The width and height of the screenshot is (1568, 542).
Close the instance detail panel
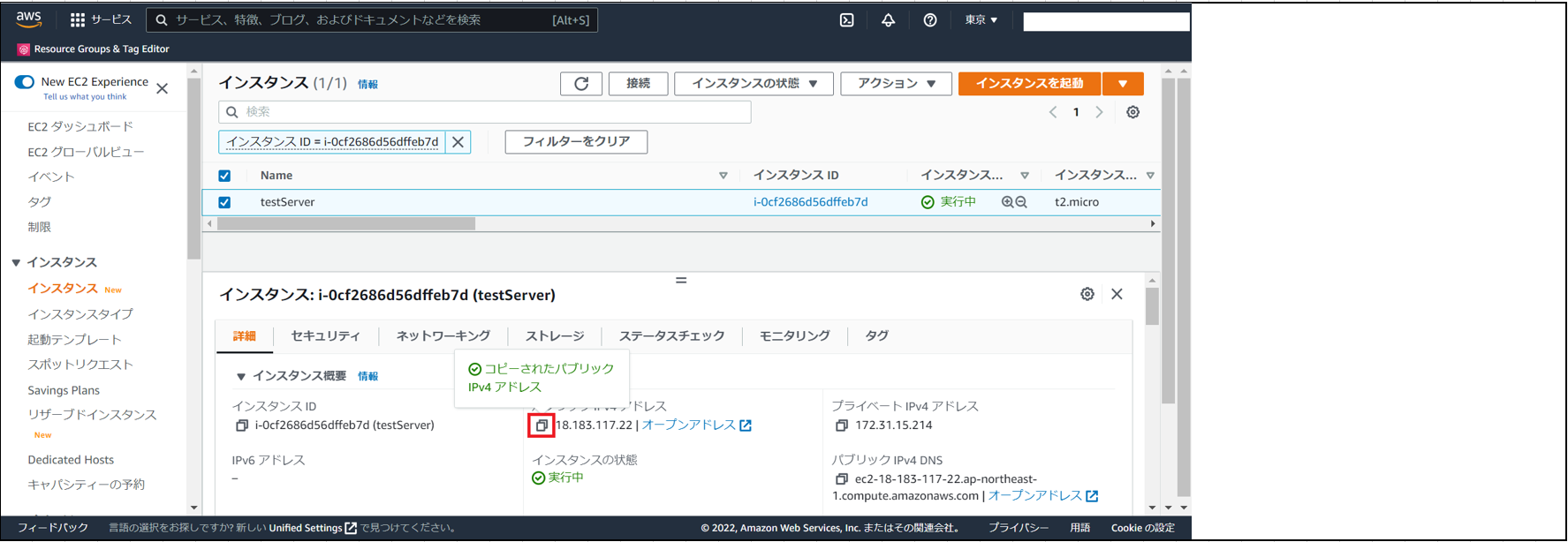click(1117, 294)
